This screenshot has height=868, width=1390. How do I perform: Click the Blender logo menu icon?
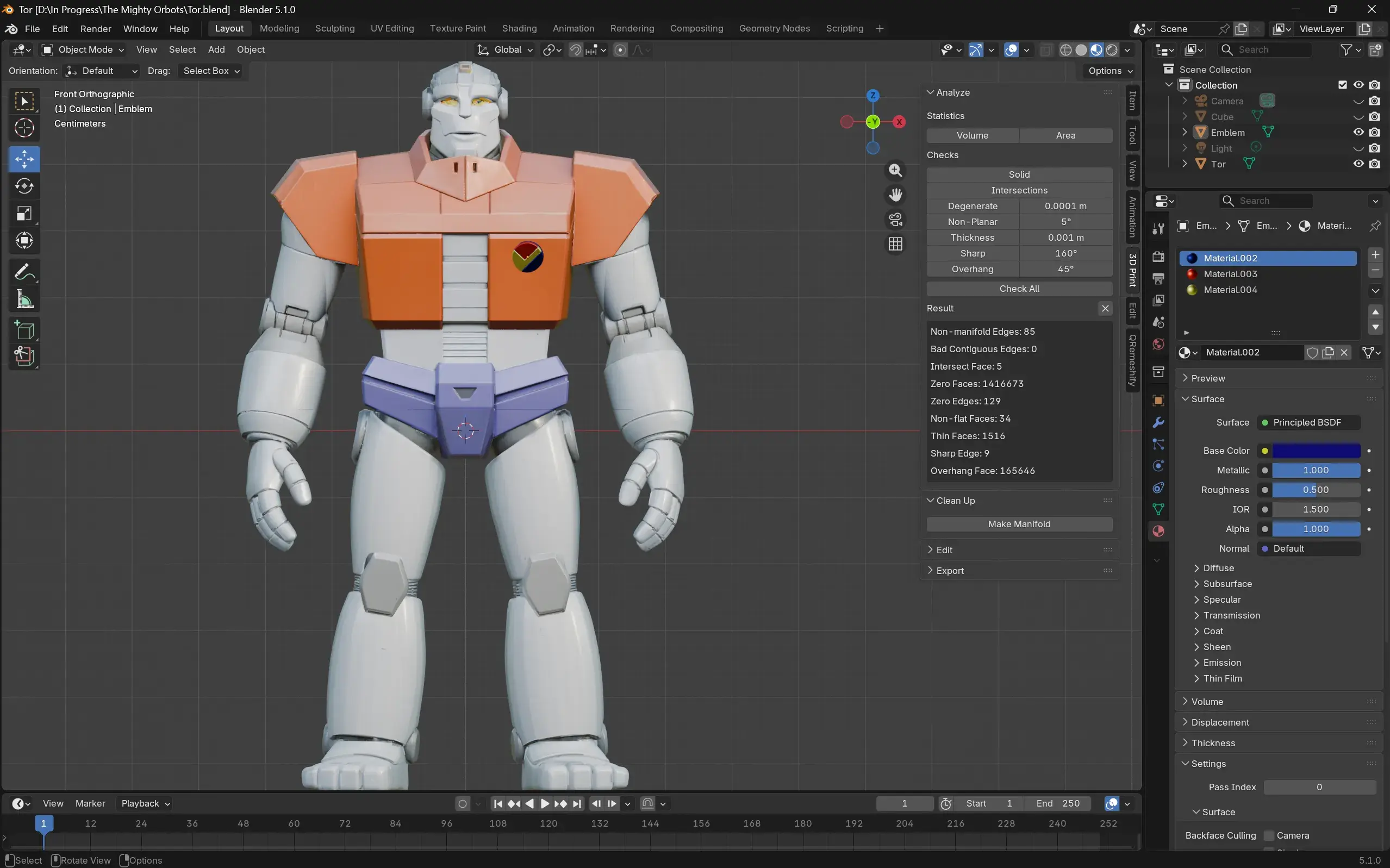pyautogui.click(x=11, y=29)
